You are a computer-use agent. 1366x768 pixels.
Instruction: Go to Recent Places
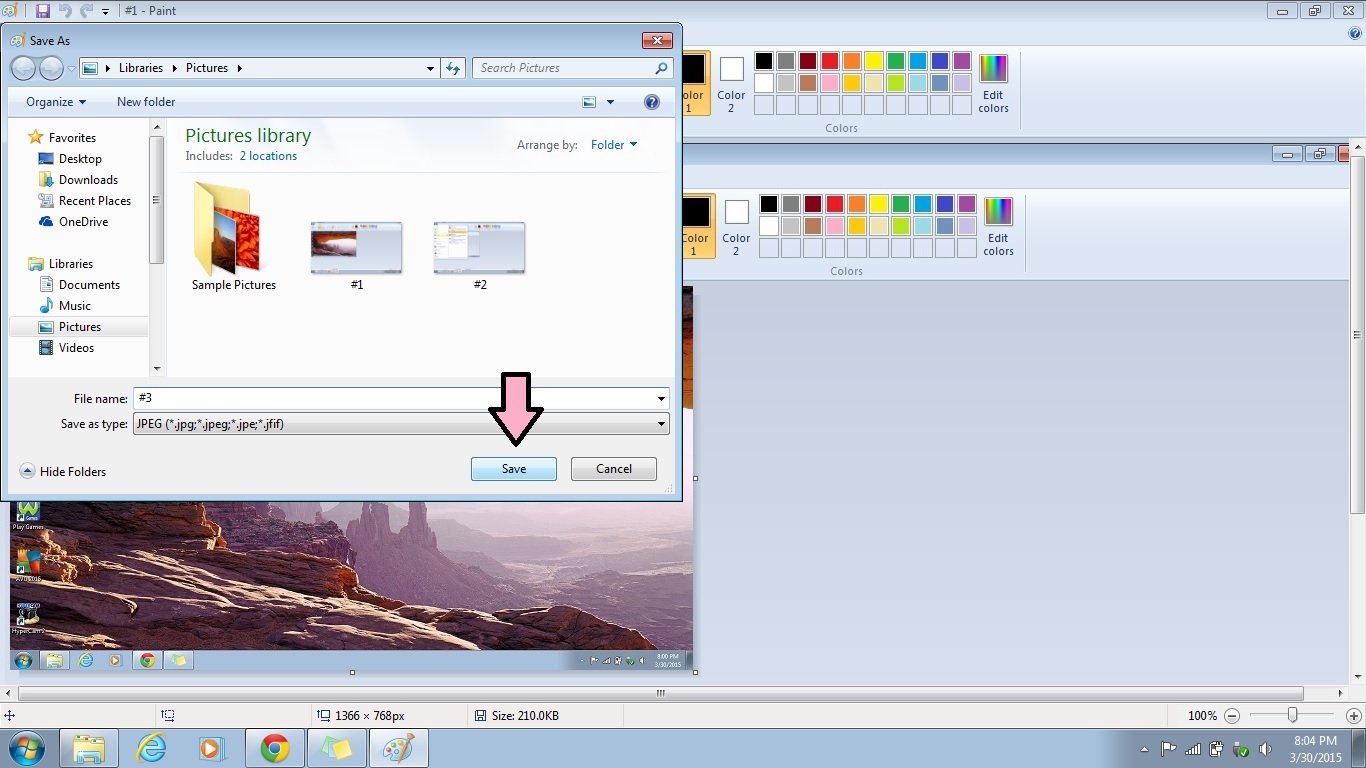tap(95, 201)
